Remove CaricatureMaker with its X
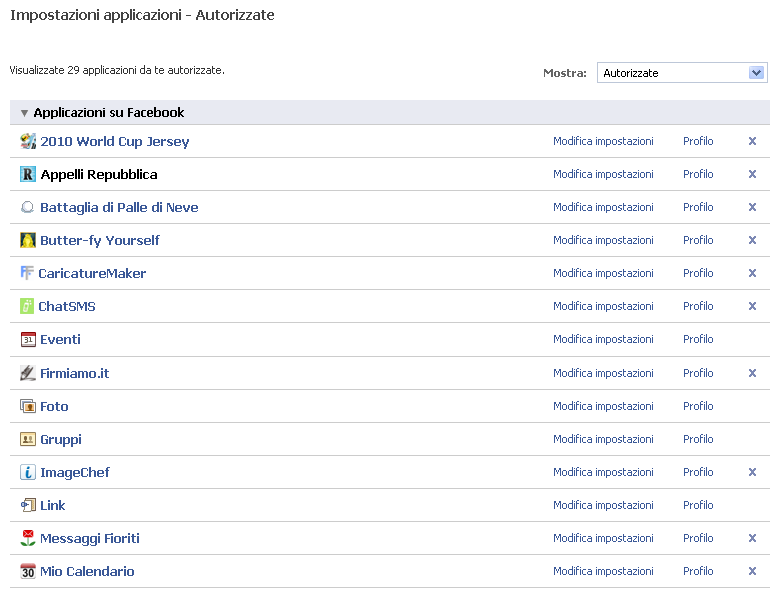Screen dimensions: 773x590 [752, 274]
